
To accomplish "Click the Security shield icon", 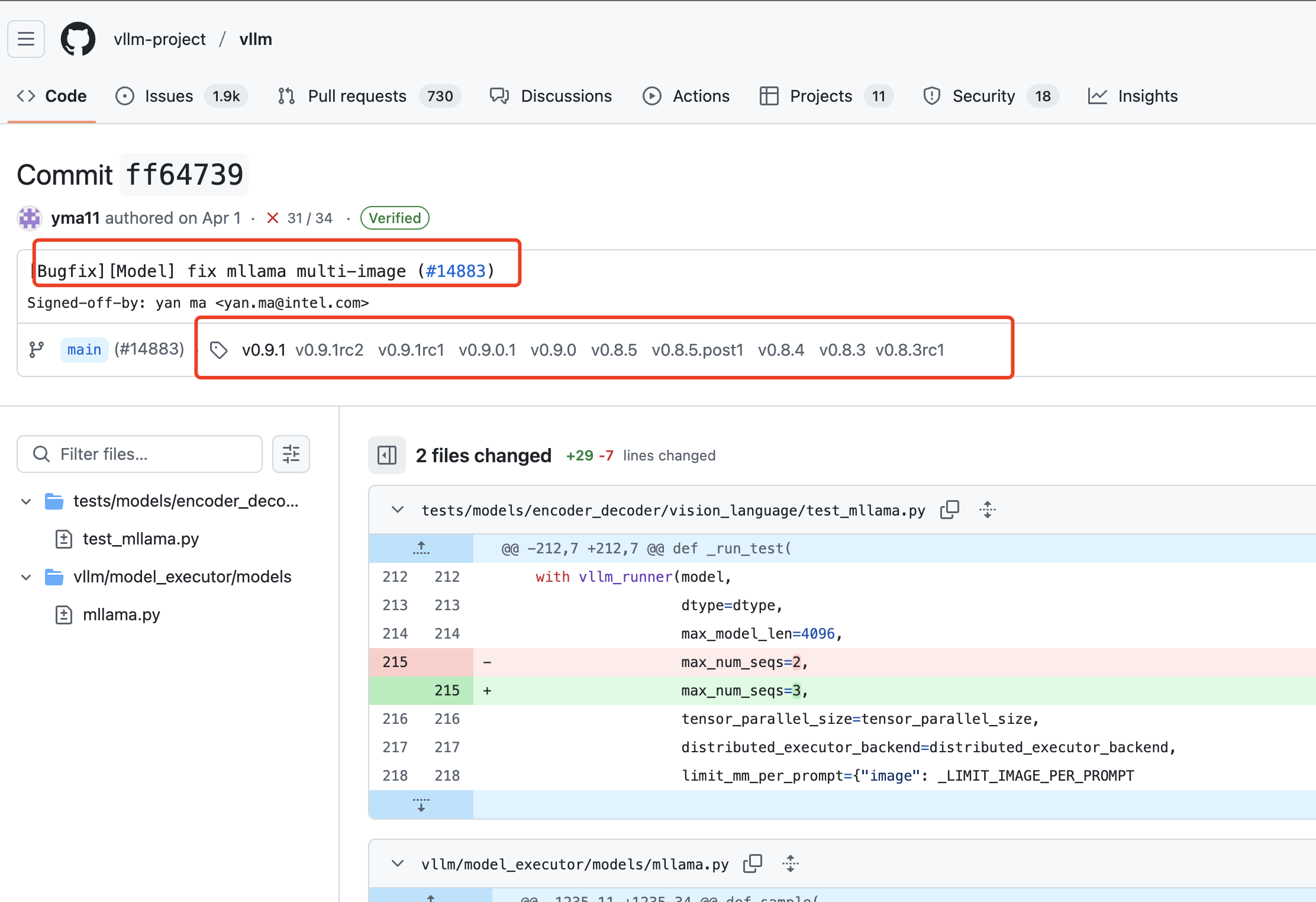I will click(932, 96).
